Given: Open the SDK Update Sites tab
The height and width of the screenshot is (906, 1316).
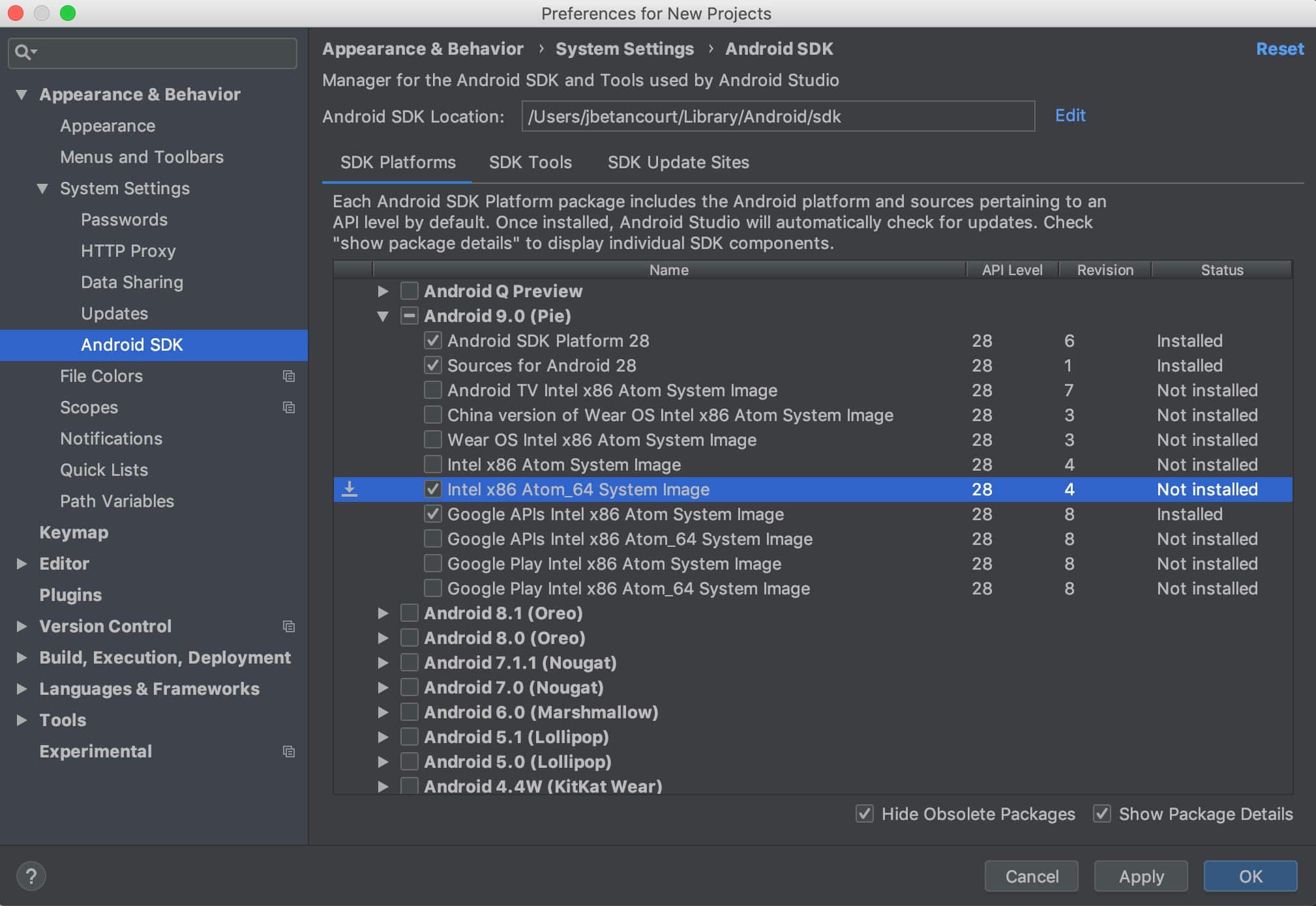Looking at the screenshot, I should (678, 162).
